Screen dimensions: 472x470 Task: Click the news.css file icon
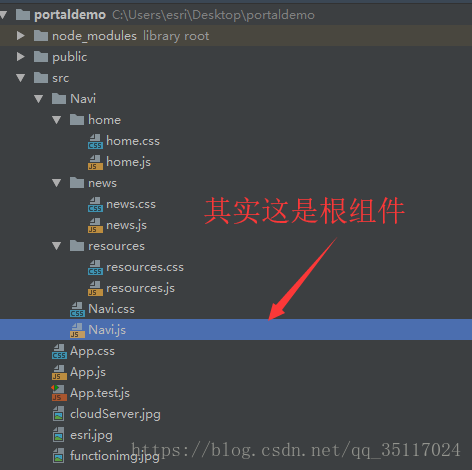[95, 204]
